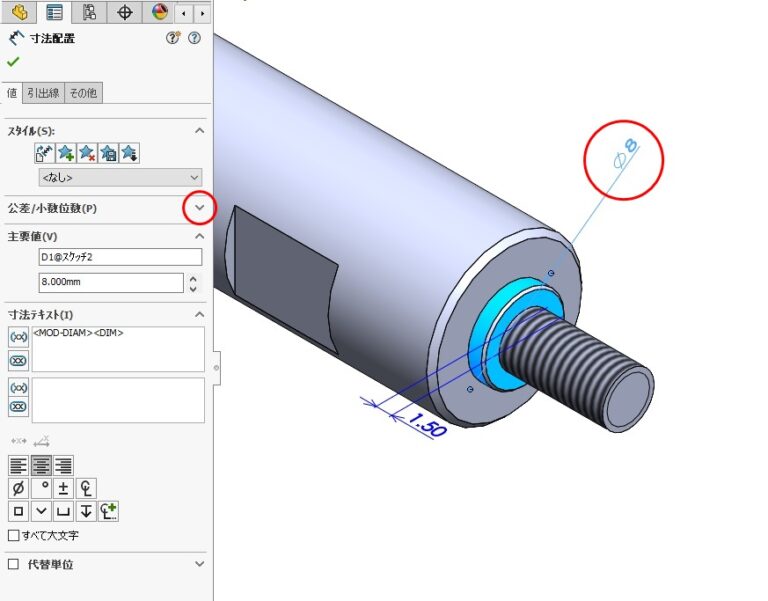Click the right arrow on the tab strip
Viewport: 768px width, 601px height.
202,14
